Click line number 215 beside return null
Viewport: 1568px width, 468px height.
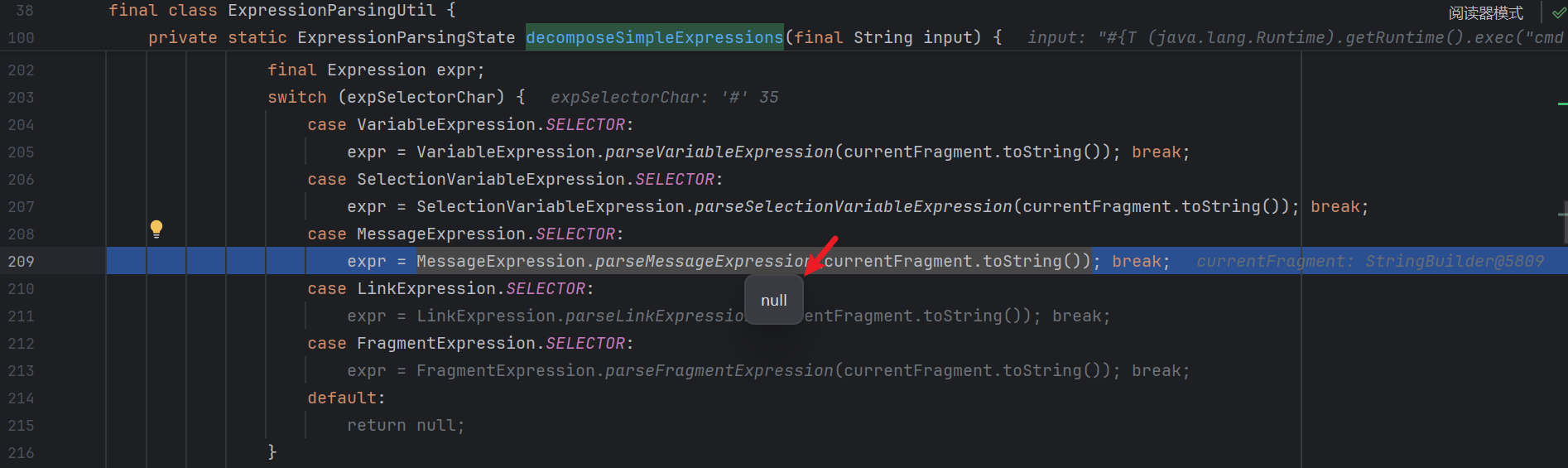pyautogui.click(x=22, y=425)
